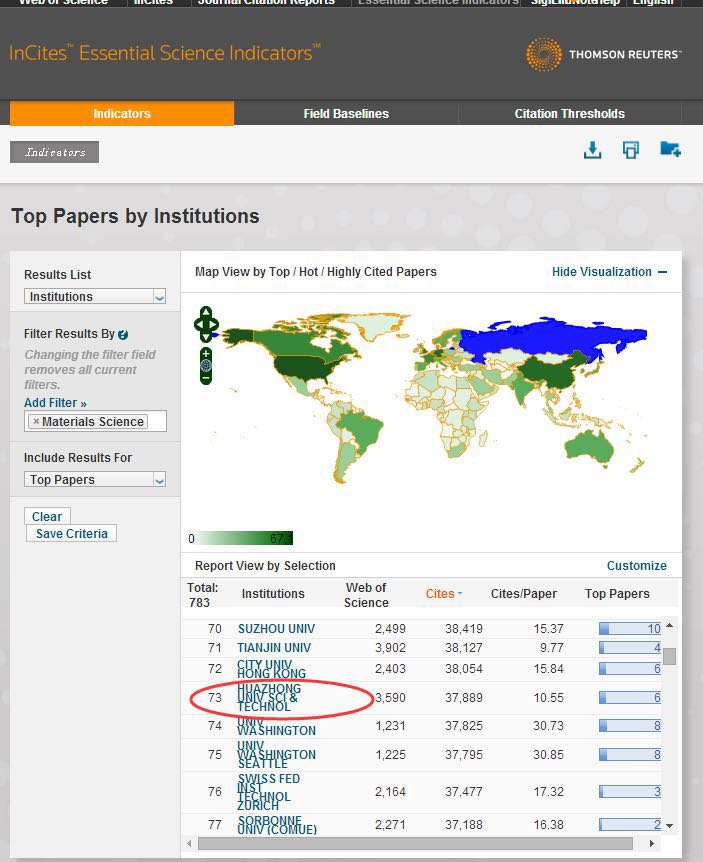703x862 pixels.
Task: Click the add-to-folder icon
Action: 670,150
